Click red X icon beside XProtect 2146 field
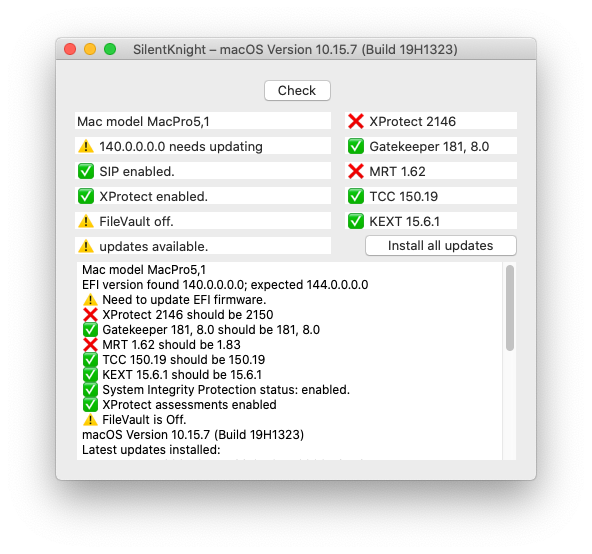 (x=356, y=121)
